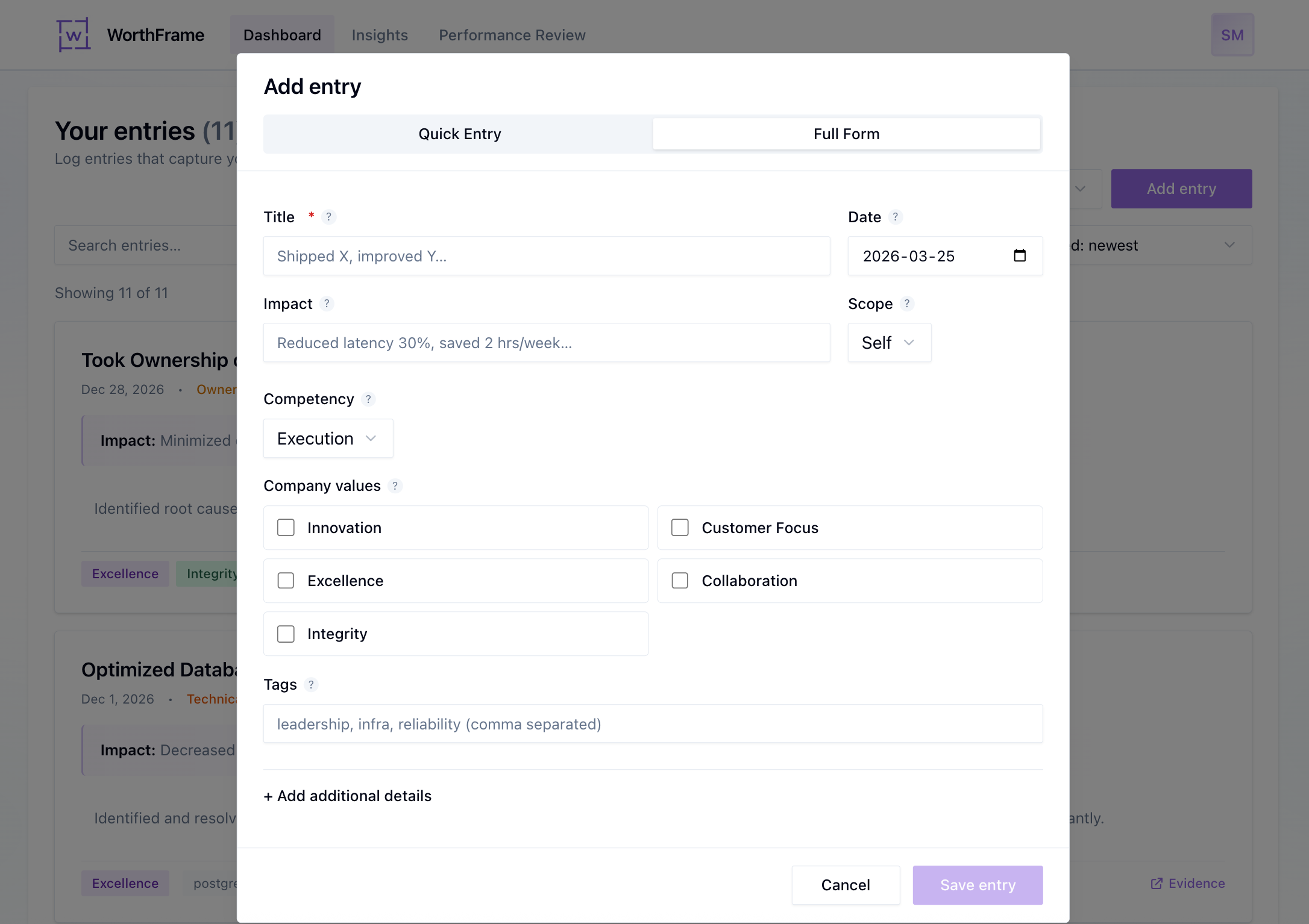Open the Title field help tooltip
1309x924 pixels.
(329, 217)
